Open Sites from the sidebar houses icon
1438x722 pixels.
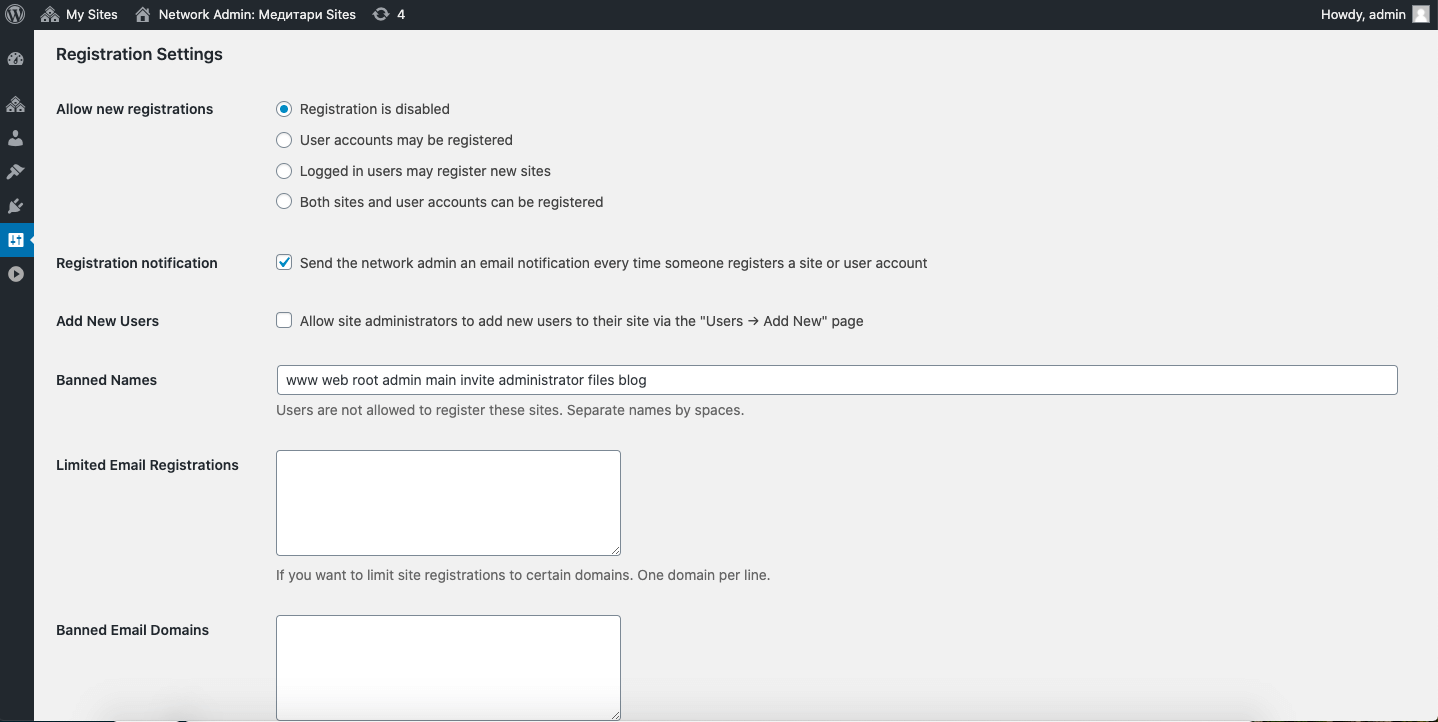[x=16, y=104]
